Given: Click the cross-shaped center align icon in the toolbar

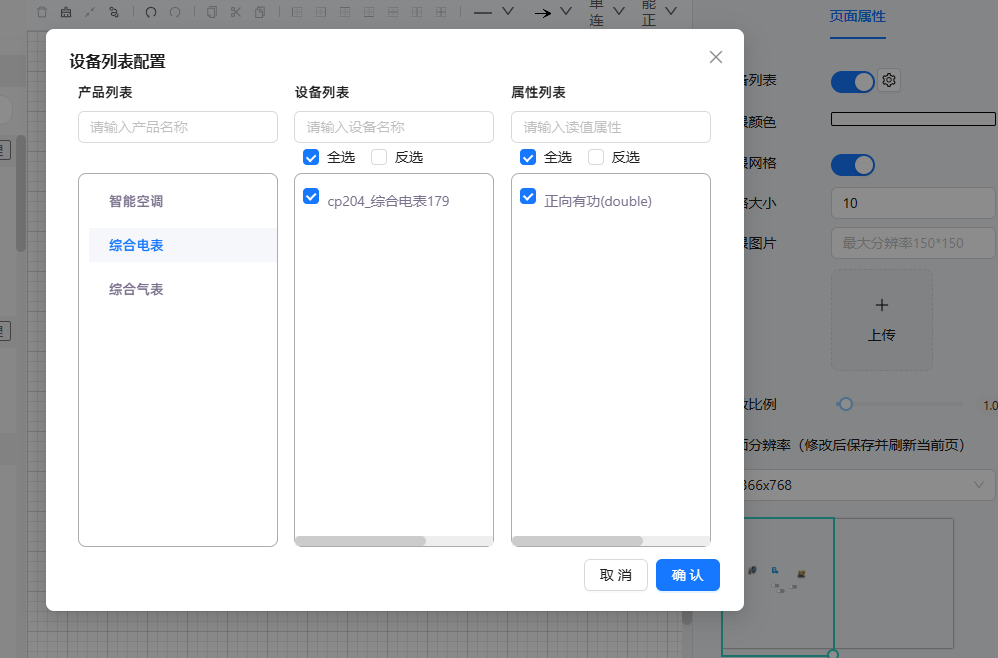Looking at the screenshot, I should (x=441, y=12).
